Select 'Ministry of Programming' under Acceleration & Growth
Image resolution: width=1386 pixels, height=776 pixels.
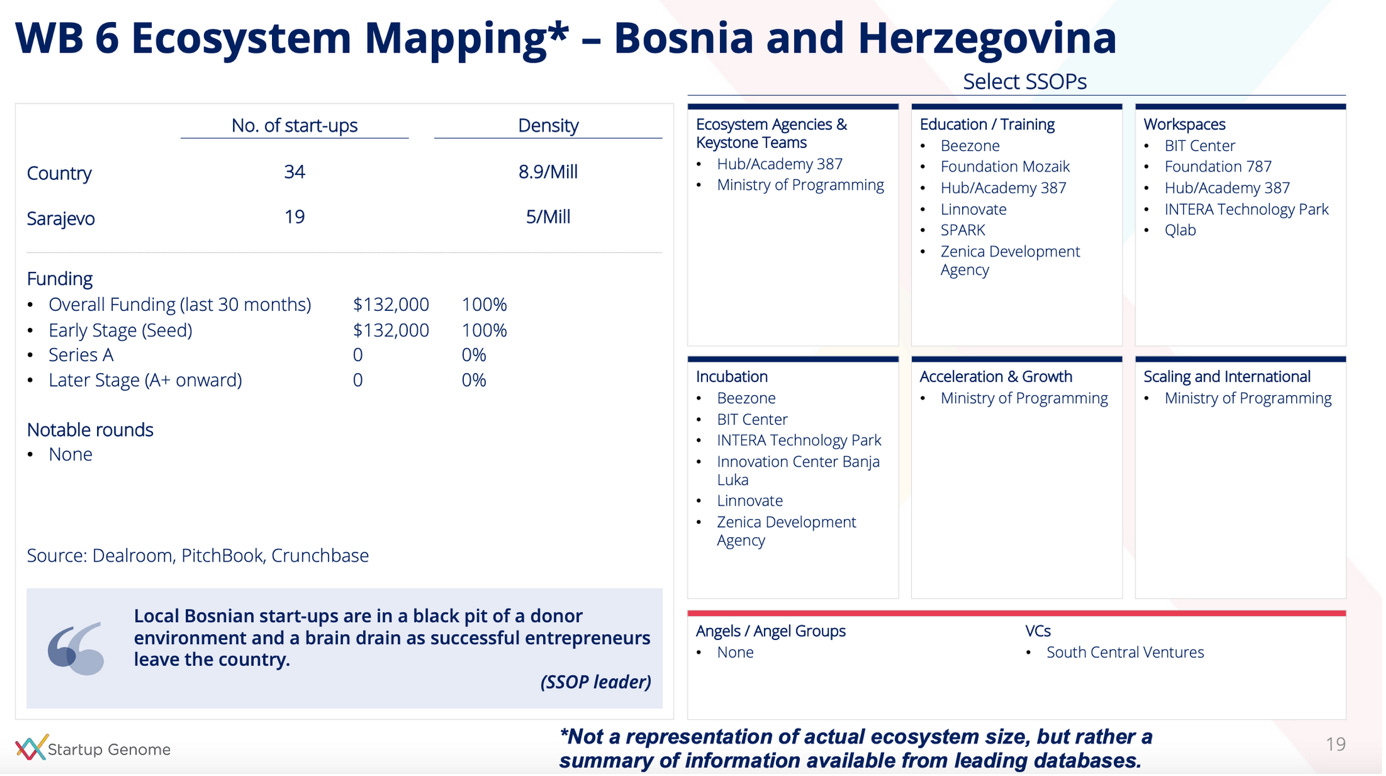[1024, 398]
